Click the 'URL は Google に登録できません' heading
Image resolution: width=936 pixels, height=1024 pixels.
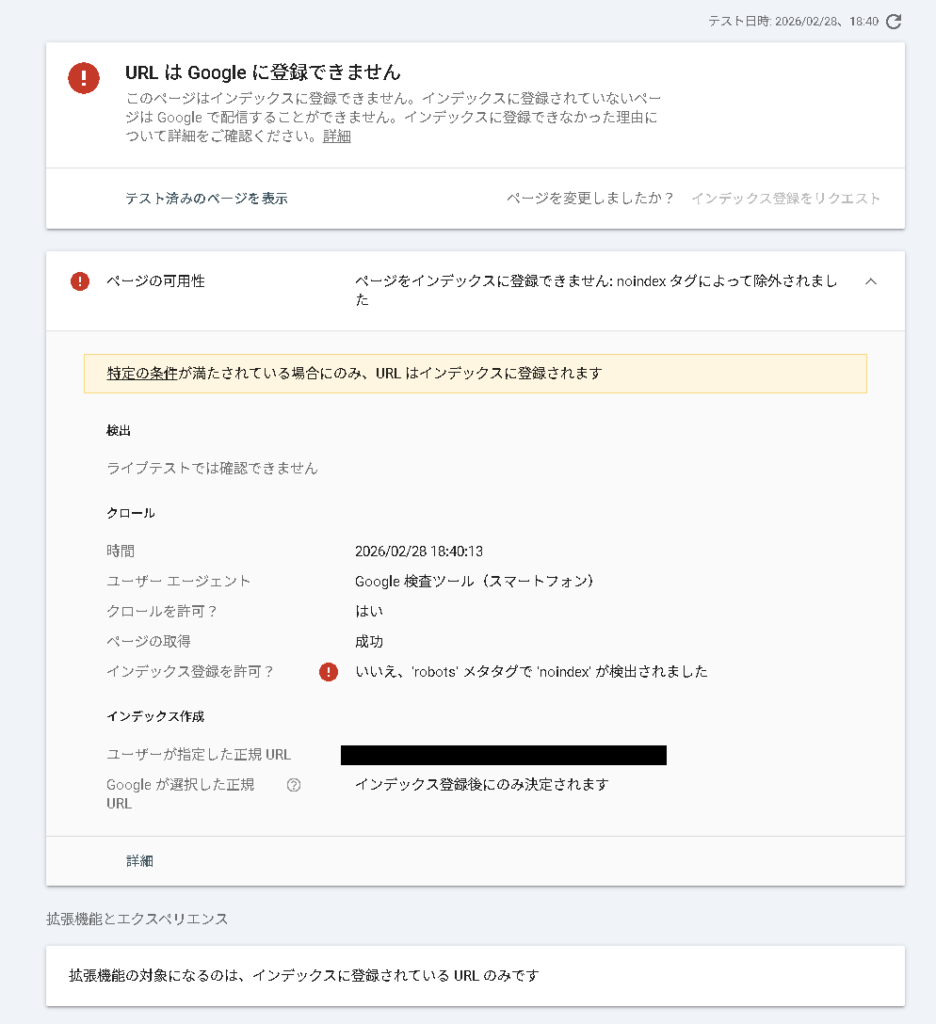coord(263,72)
